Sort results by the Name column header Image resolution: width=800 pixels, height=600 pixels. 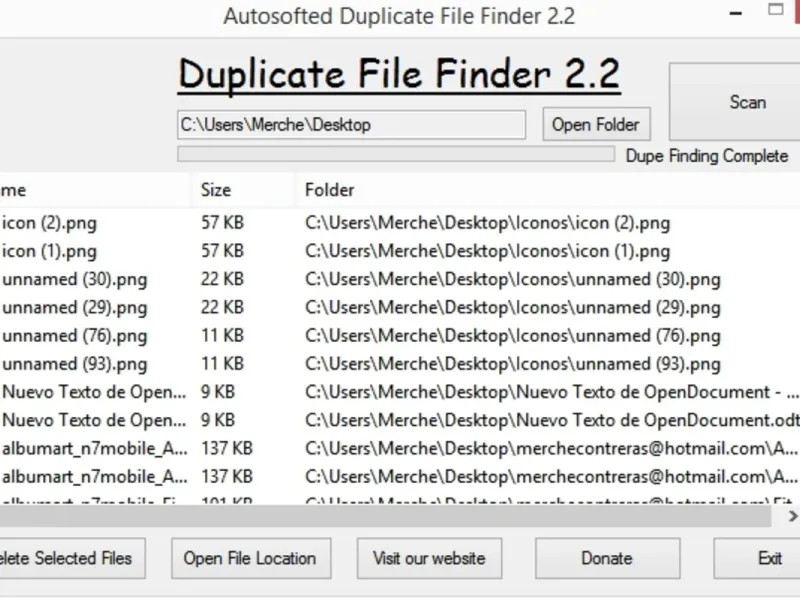coord(14,190)
